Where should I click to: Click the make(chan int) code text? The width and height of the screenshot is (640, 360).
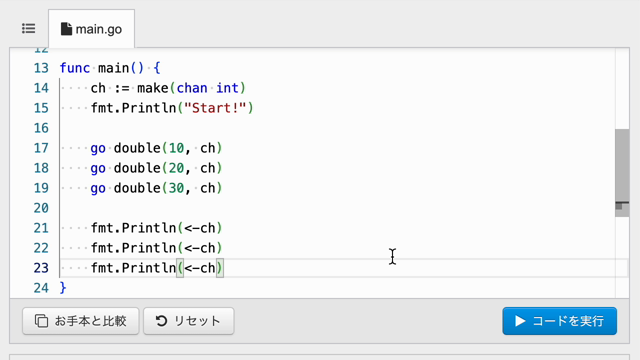coord(191,88)
